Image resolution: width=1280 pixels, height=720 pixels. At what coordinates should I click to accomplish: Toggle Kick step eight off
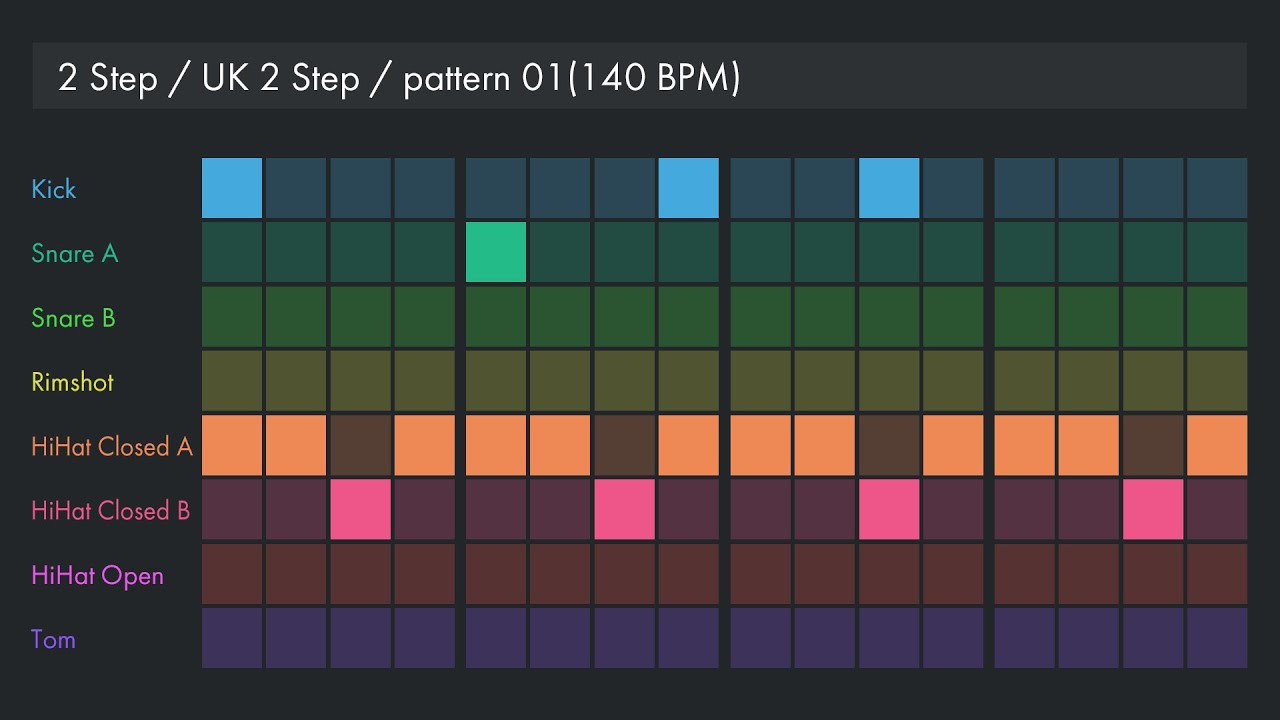(x=688, y=188)
